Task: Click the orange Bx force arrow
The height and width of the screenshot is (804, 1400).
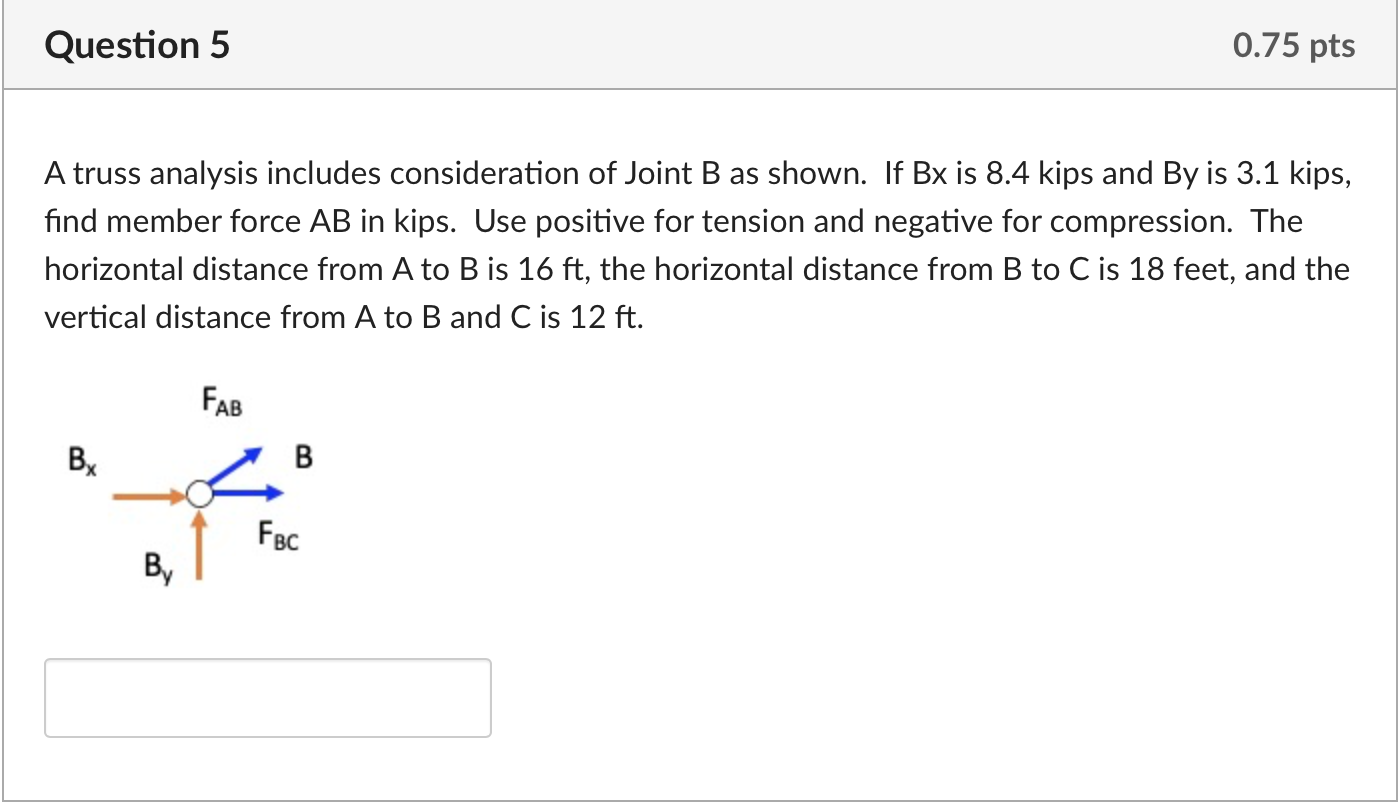Action: click(x=148, y=492)
